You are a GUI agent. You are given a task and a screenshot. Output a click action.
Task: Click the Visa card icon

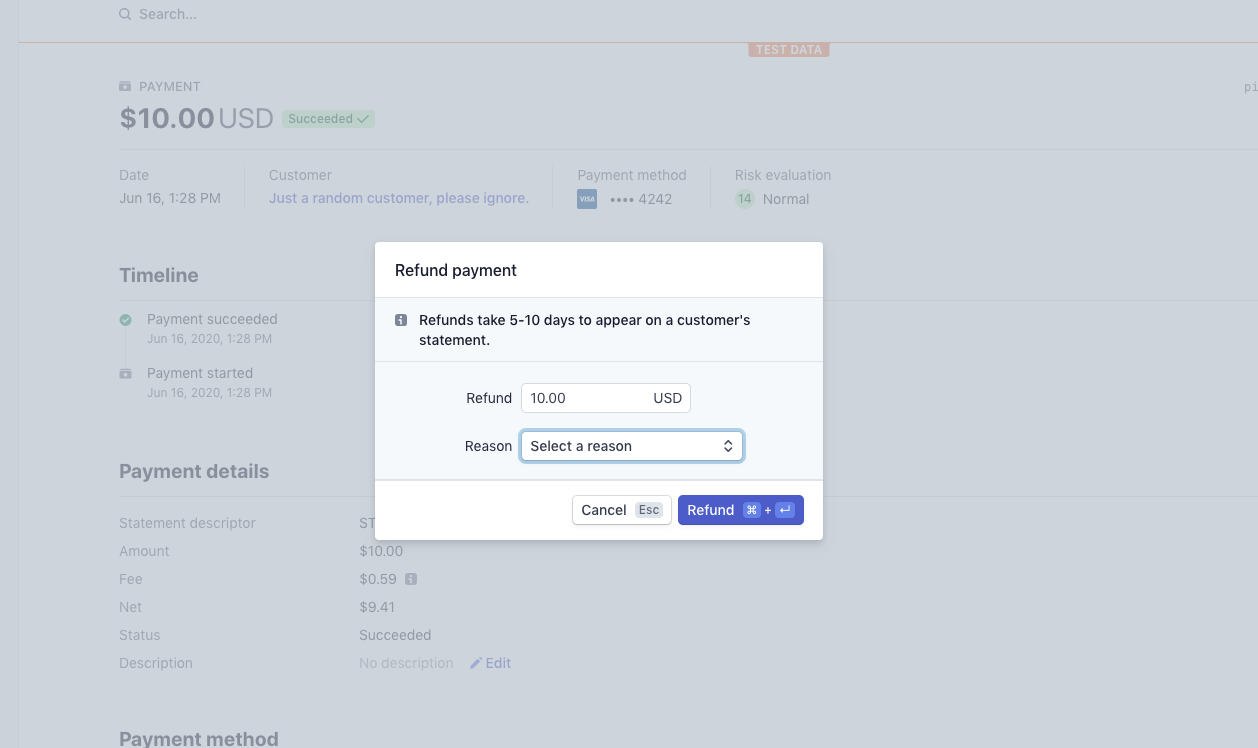pyautogui.click(x=587, y=199)
